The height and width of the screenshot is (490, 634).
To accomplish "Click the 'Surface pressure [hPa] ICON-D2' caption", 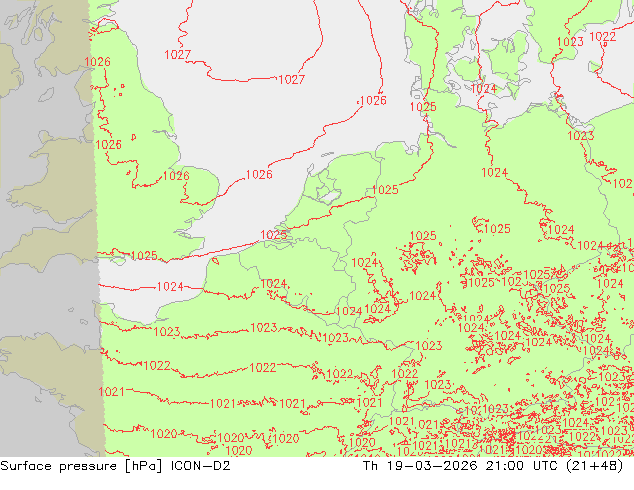I will [115, 466].
